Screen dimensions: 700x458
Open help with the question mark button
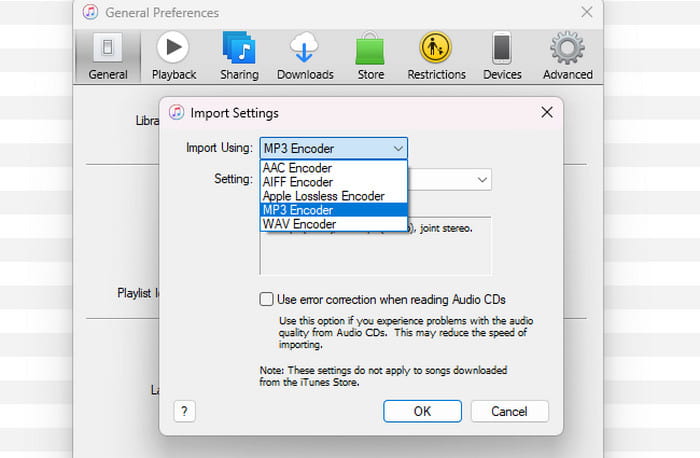click(184, 411)
